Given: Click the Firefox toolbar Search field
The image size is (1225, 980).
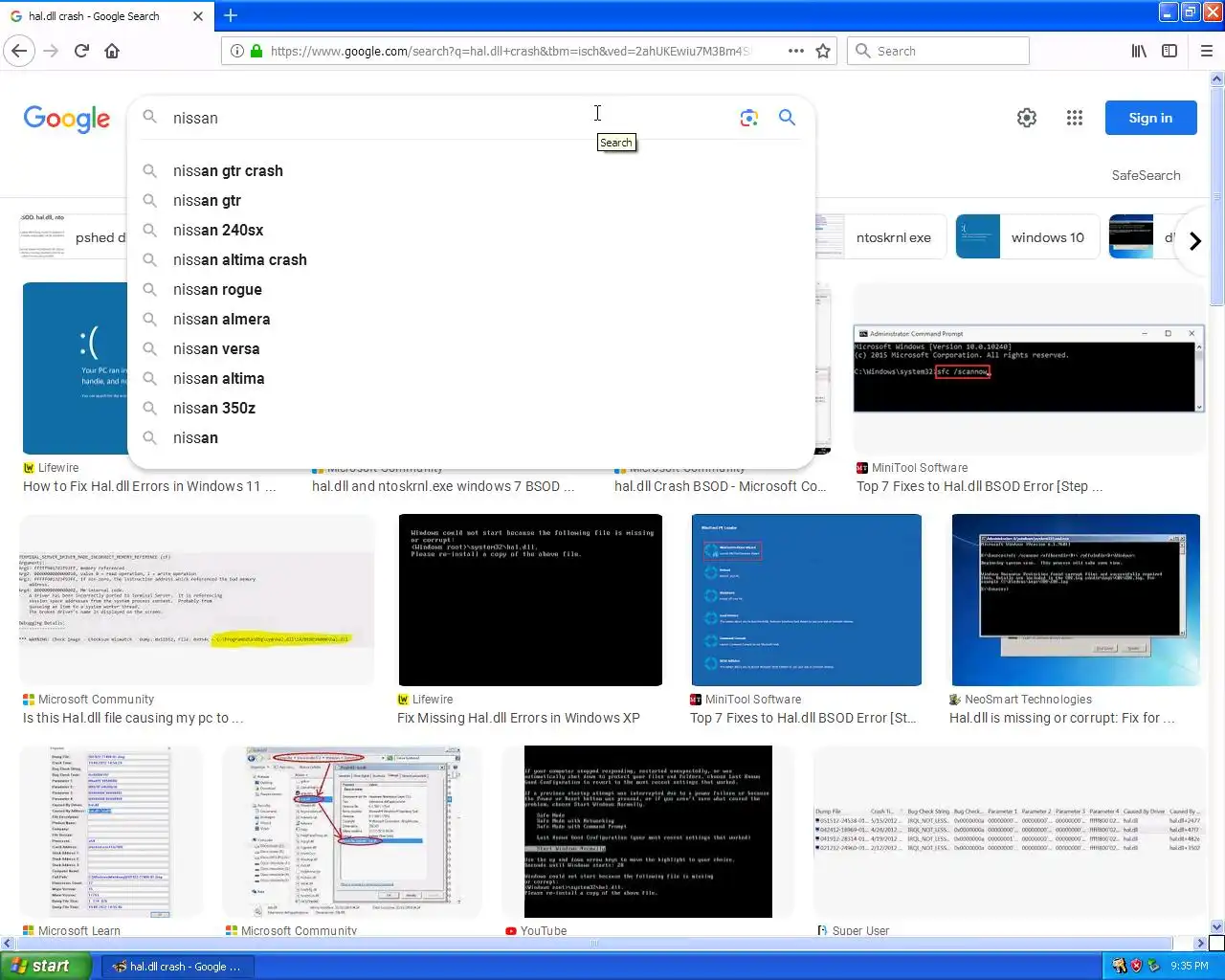Looking at the screenshot, I should tap(938, 51).
